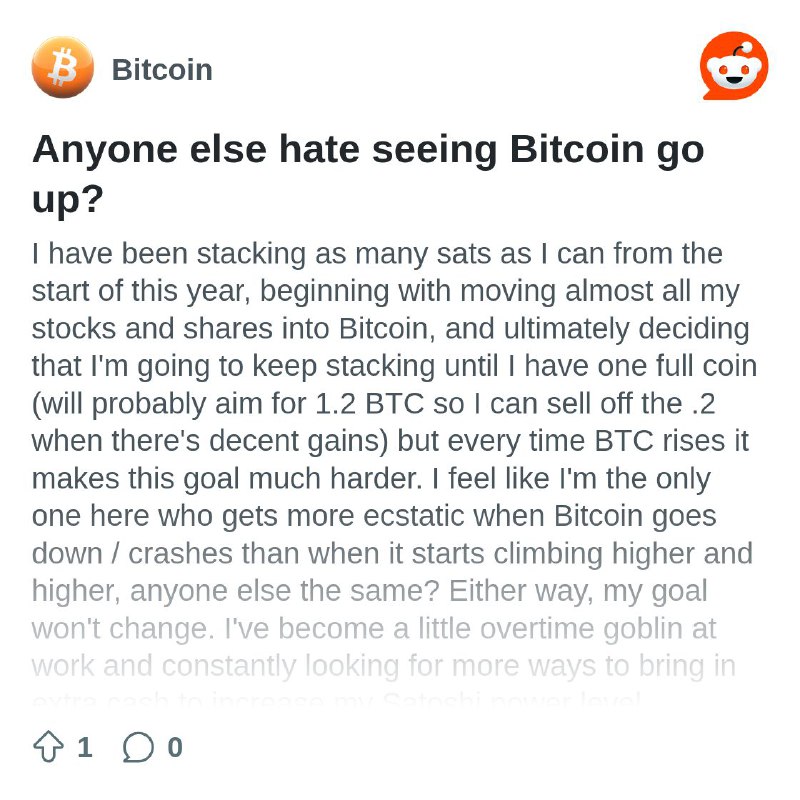The width and height of the screenshot is (800, 800).
Task: Upvote the post with the arrow icon
Action: [x=48, y=747]
